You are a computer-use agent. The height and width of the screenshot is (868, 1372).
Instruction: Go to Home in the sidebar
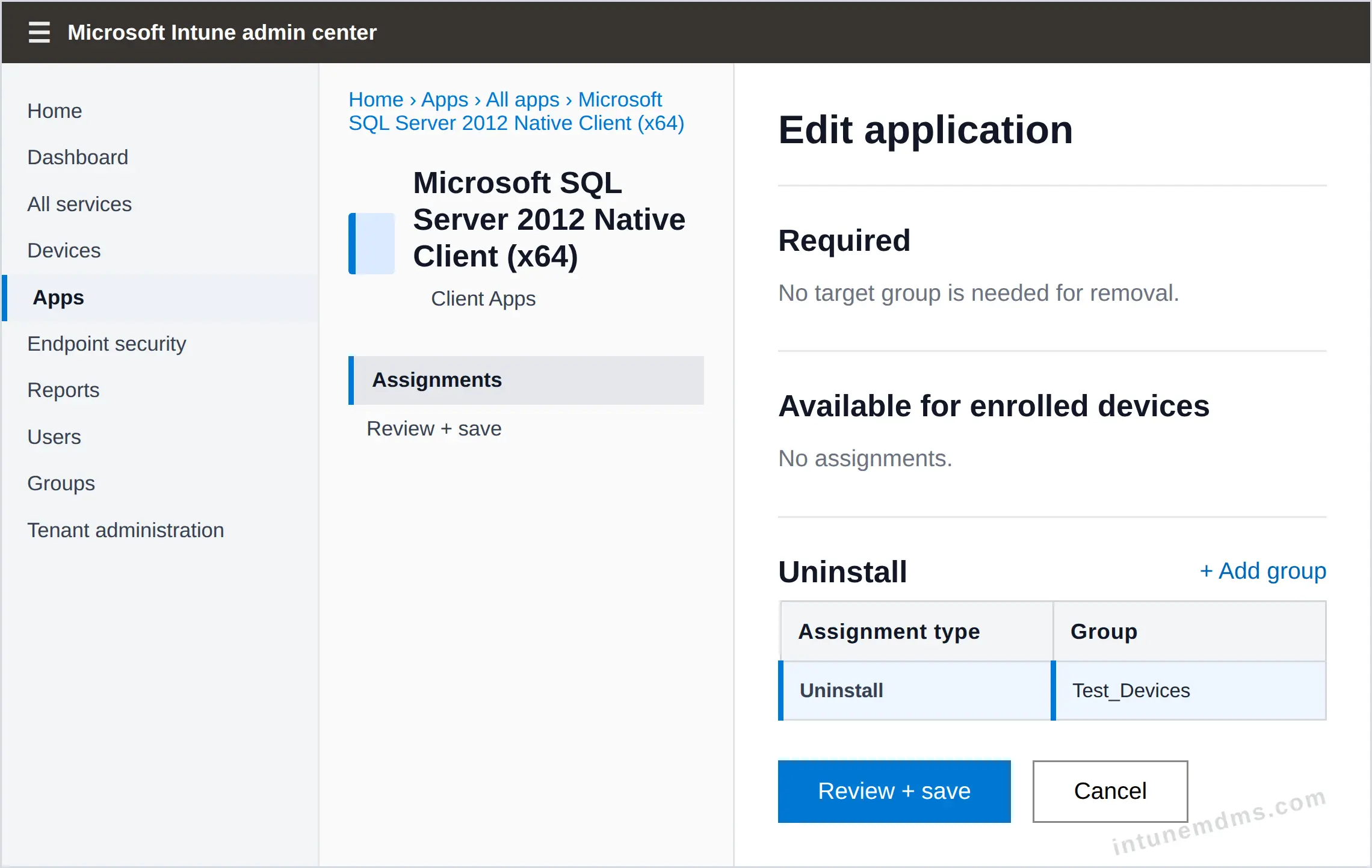point(55,111)
